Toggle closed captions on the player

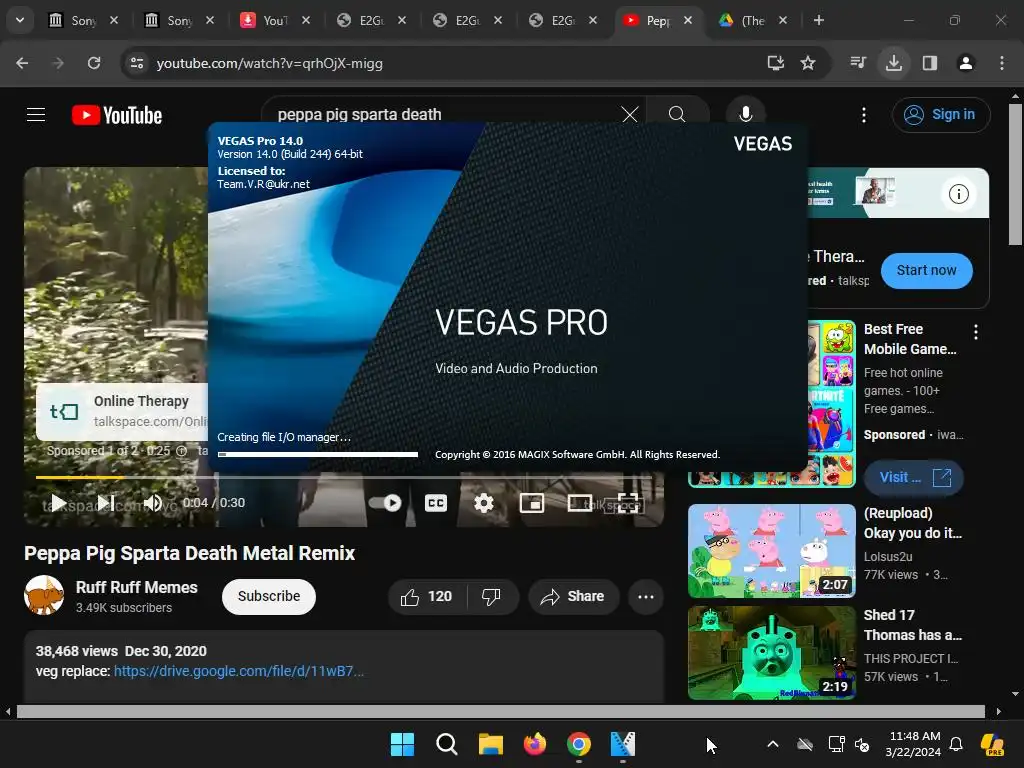pos(436,503)
